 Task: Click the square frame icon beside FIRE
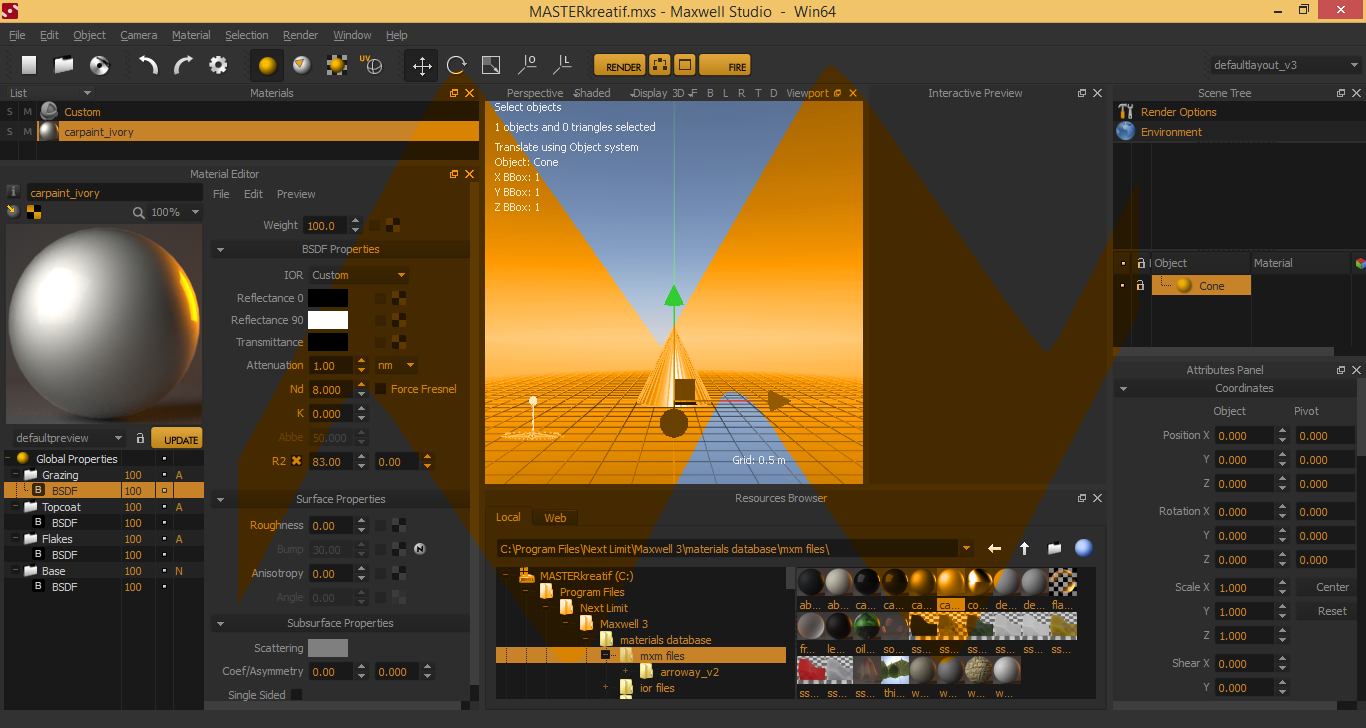coord(685,66)
